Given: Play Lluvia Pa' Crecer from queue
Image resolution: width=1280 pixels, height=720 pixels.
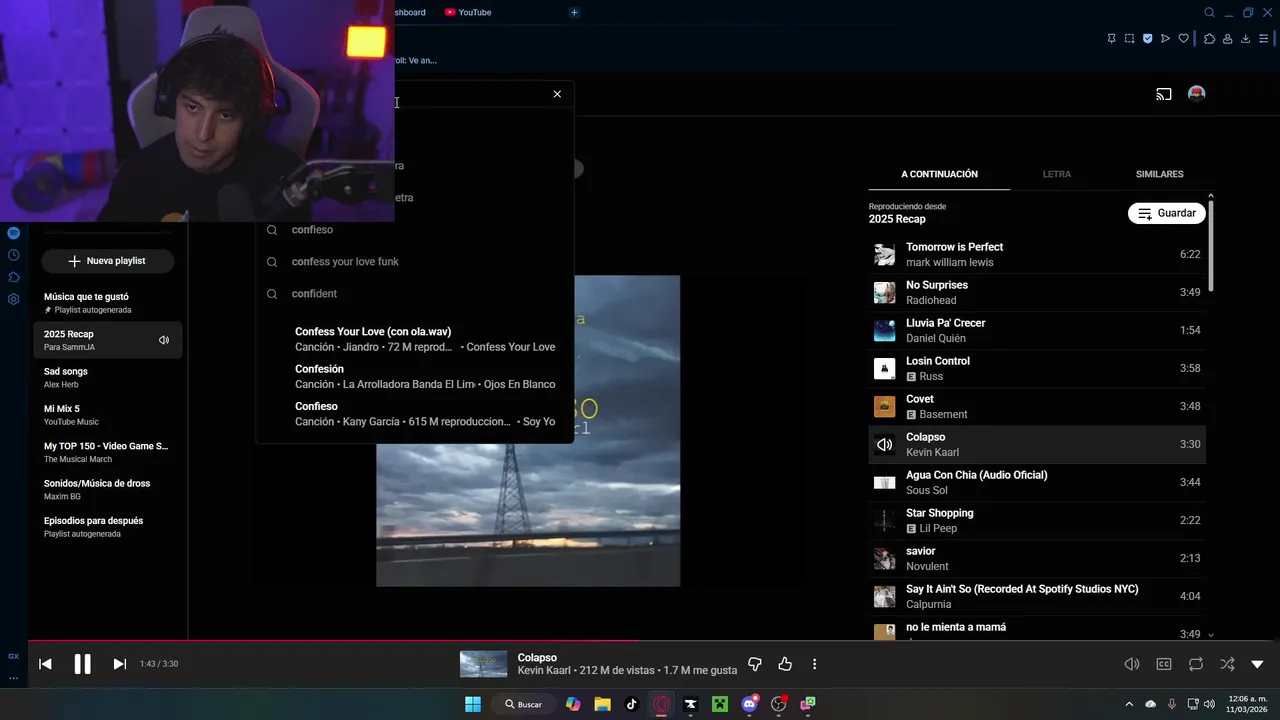Looking at the screenshot, I should point(1037,330).
